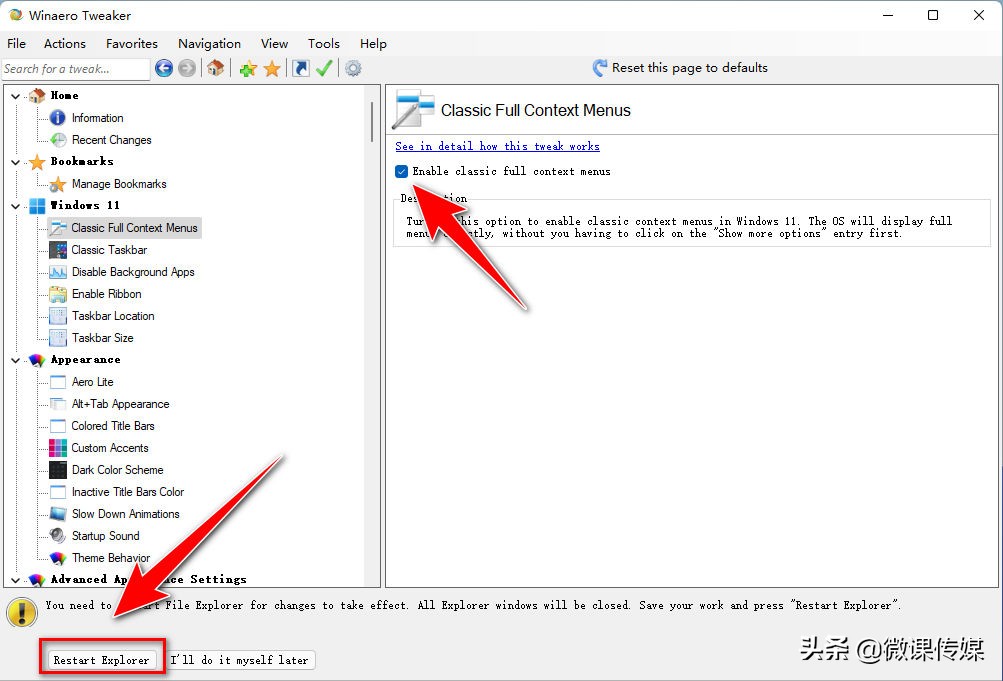Open the File menu
The image size is (1003, 681).
point(17,43)
